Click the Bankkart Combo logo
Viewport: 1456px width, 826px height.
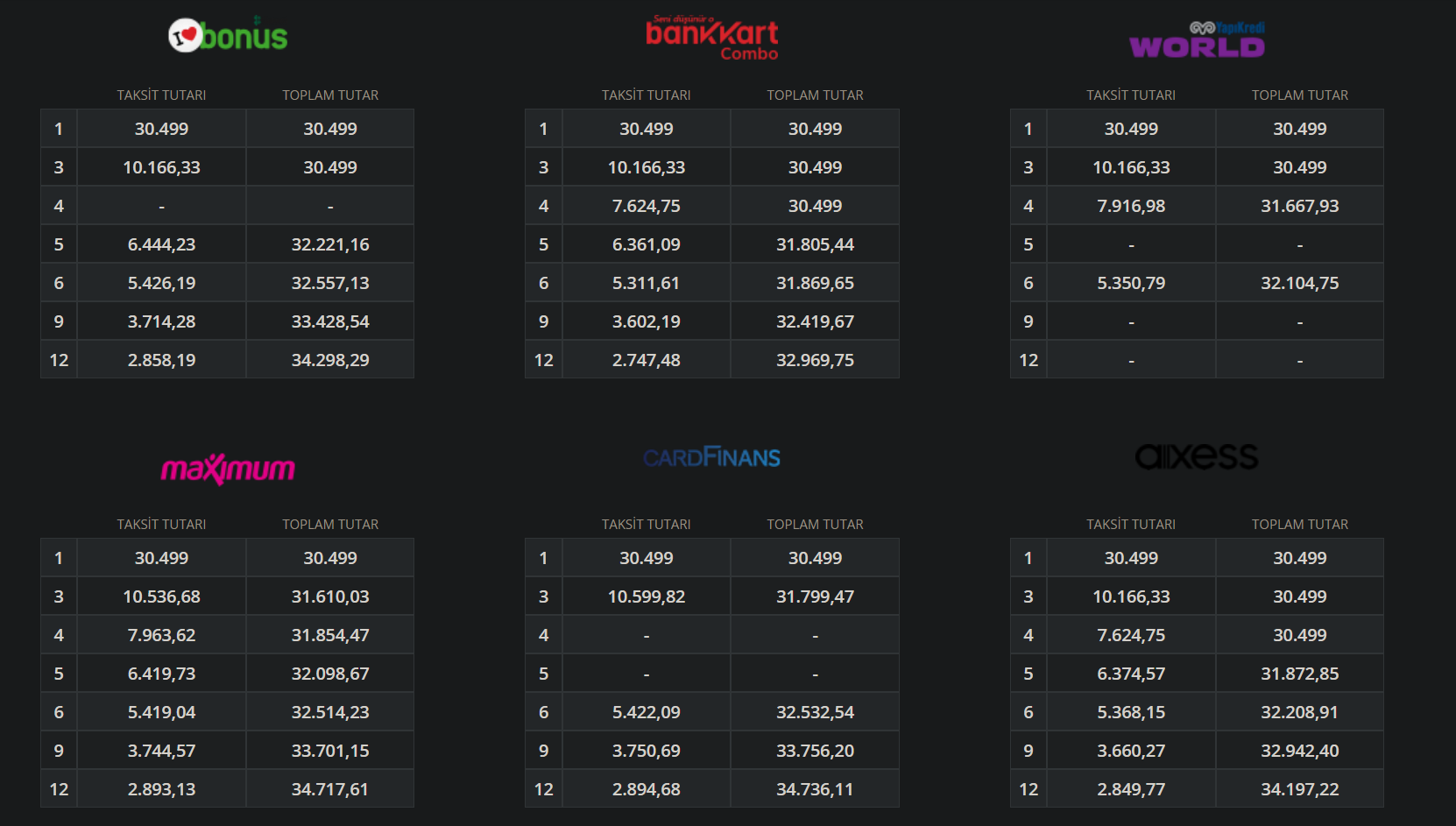click(711, 38)
